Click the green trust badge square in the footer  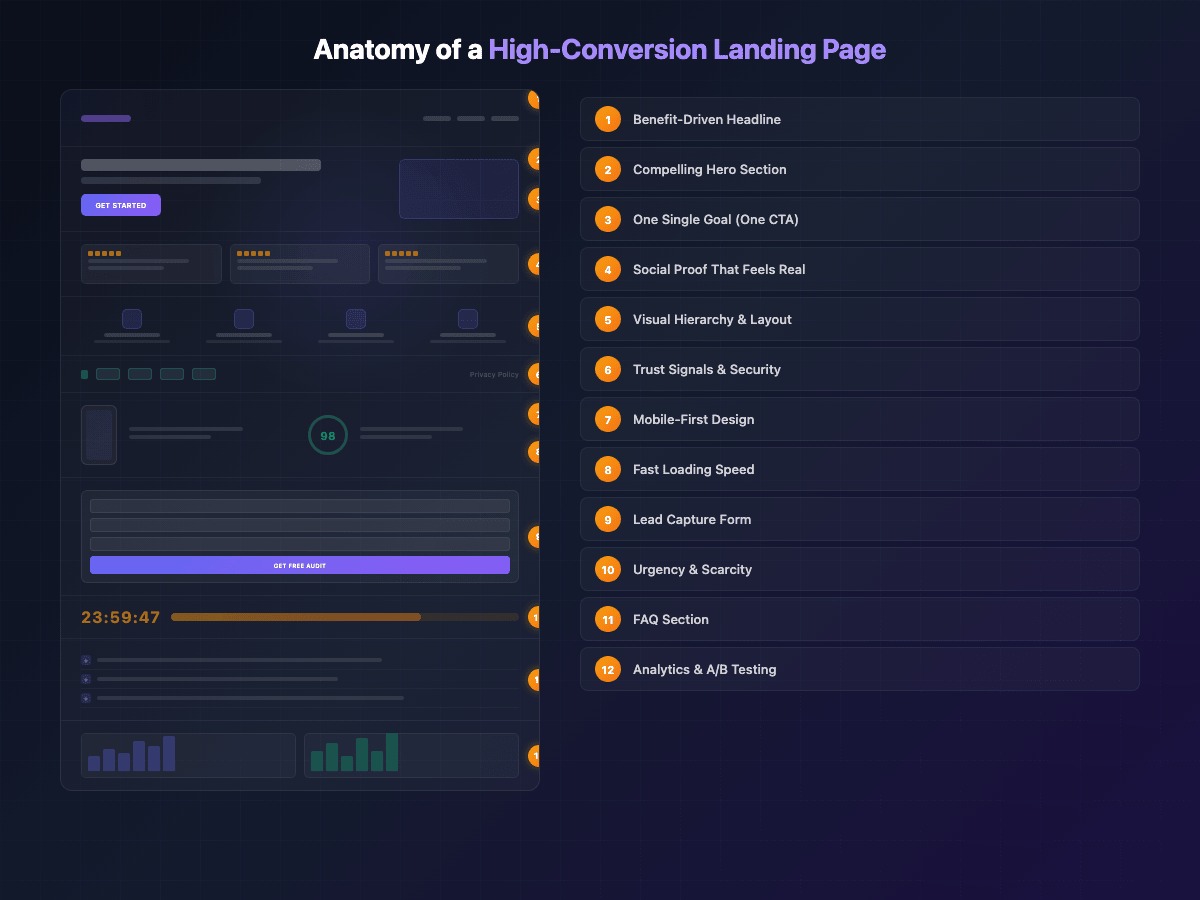point(84,373)
